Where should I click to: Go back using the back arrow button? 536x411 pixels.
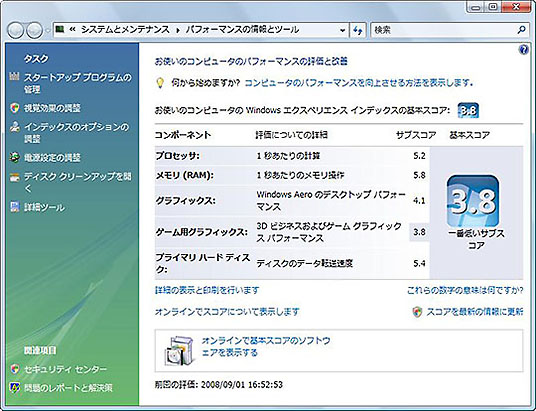(x=15, y=30)
